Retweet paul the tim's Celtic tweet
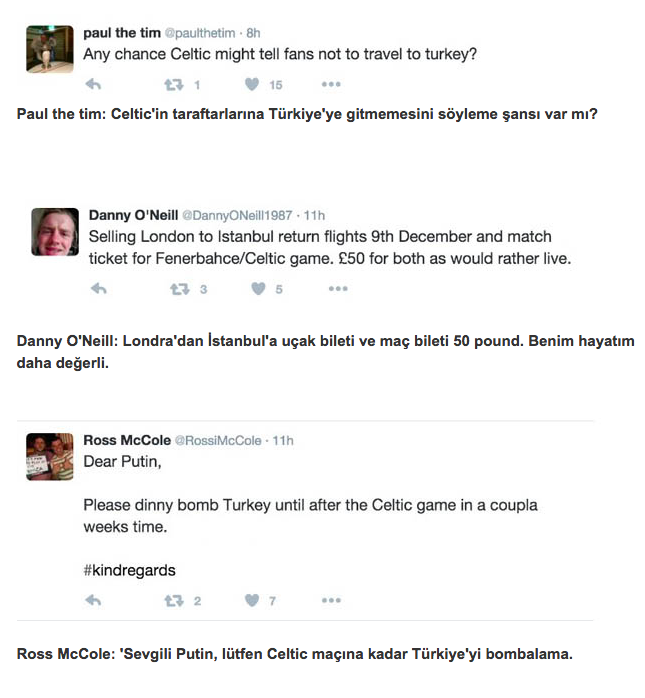The width and height of the screenshot is (645, 698). 175,85
